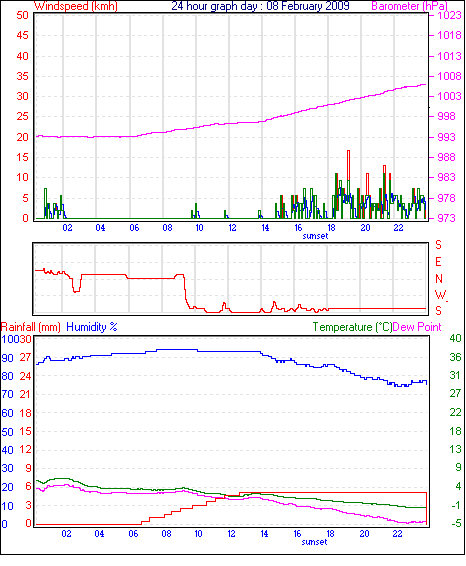Viewport: 466px width, 566px height.
Task: Click the 'sunset' label under the rainfall graph
Action: click(x=314, y=542)
